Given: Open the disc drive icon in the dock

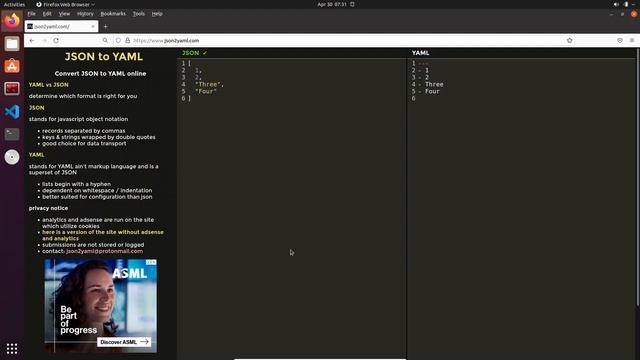Looking at the screenshot, I should [12, 157].
